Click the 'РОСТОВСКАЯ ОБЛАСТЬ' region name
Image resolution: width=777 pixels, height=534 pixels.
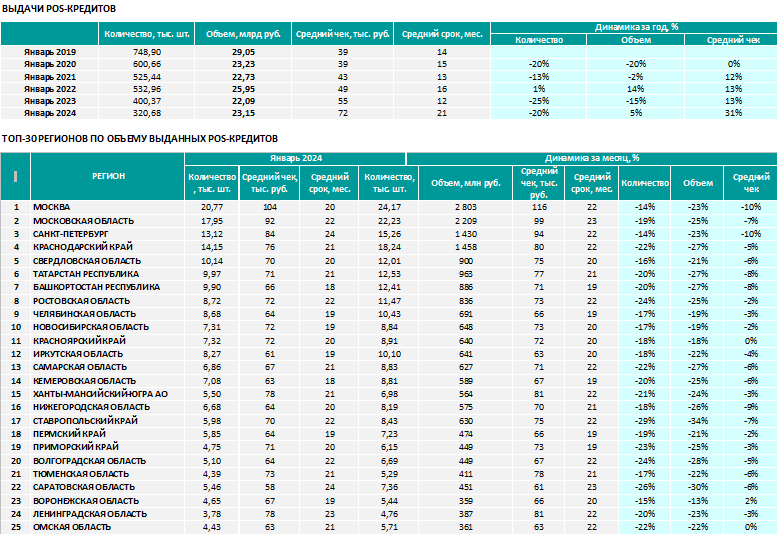pyautogui.click(x=81, y=301)
